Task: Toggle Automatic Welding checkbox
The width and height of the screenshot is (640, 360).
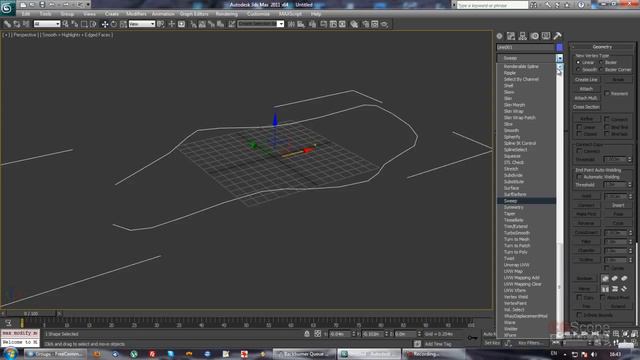Action: pyautogui.click(x=579, y=177)
